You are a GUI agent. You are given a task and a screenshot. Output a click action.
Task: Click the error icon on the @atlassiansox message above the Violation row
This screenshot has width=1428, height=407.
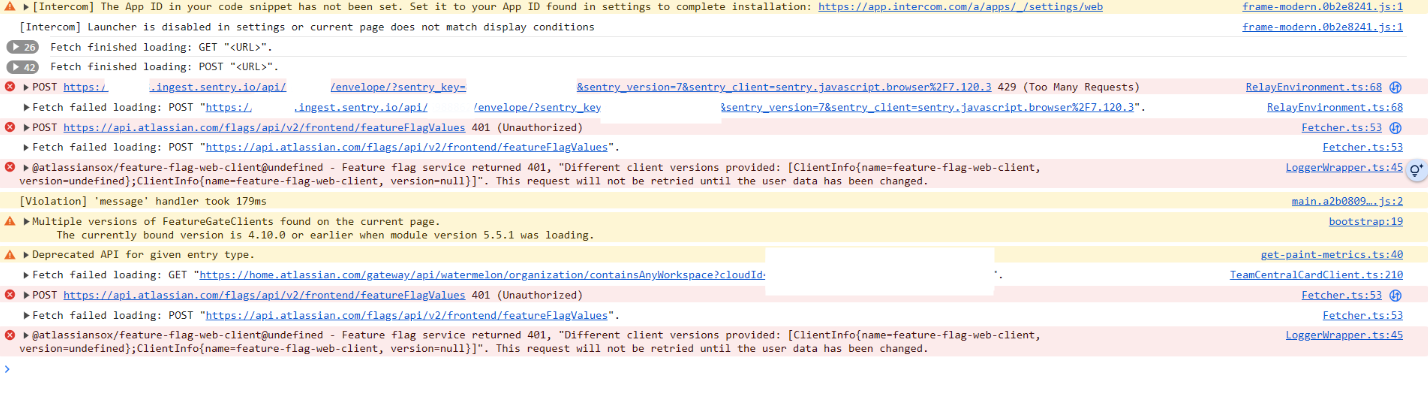(x=10, y=167)
